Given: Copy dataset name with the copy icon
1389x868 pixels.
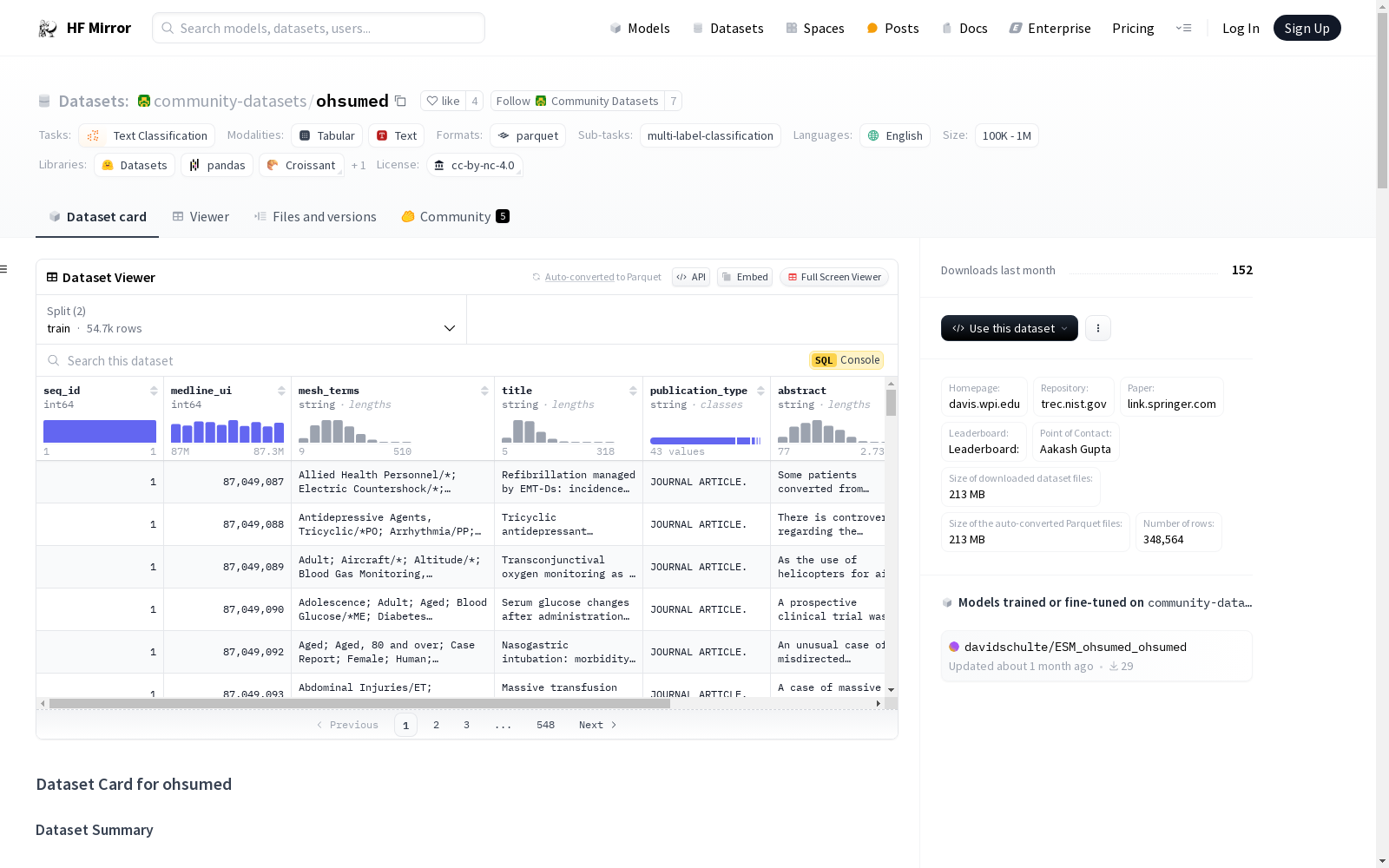Looking at the screenshot, I should coord(400,101).
